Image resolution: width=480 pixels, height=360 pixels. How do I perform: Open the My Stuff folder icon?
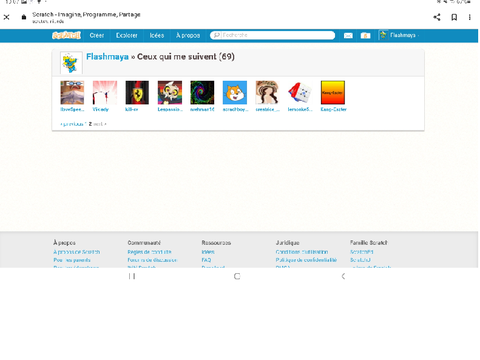(365, 36)
